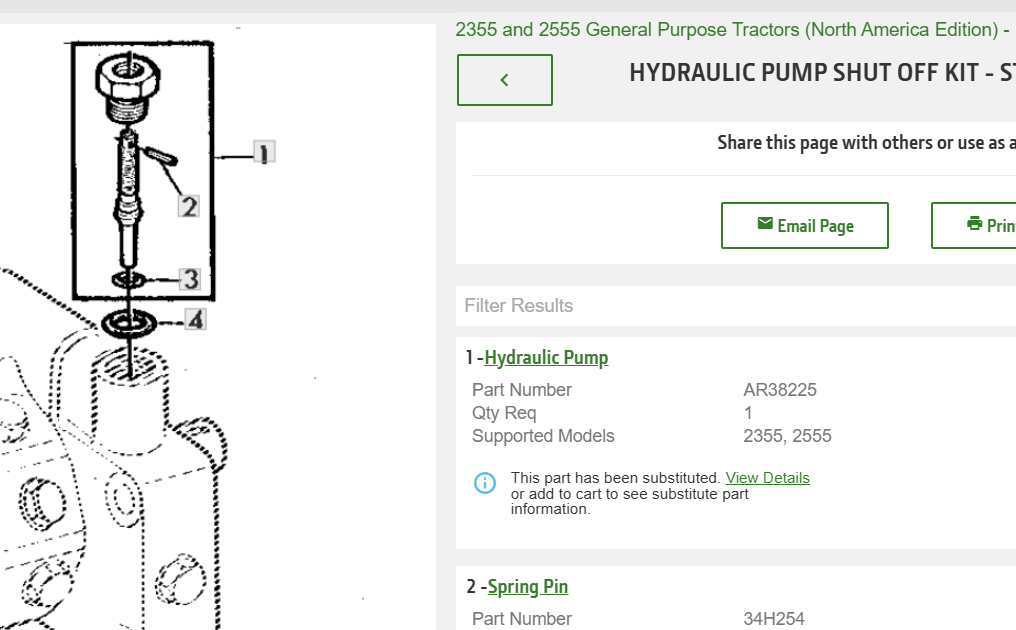1016x630 pixels.
Task: Focus the Filter Results input field
Action: (736, 306)
